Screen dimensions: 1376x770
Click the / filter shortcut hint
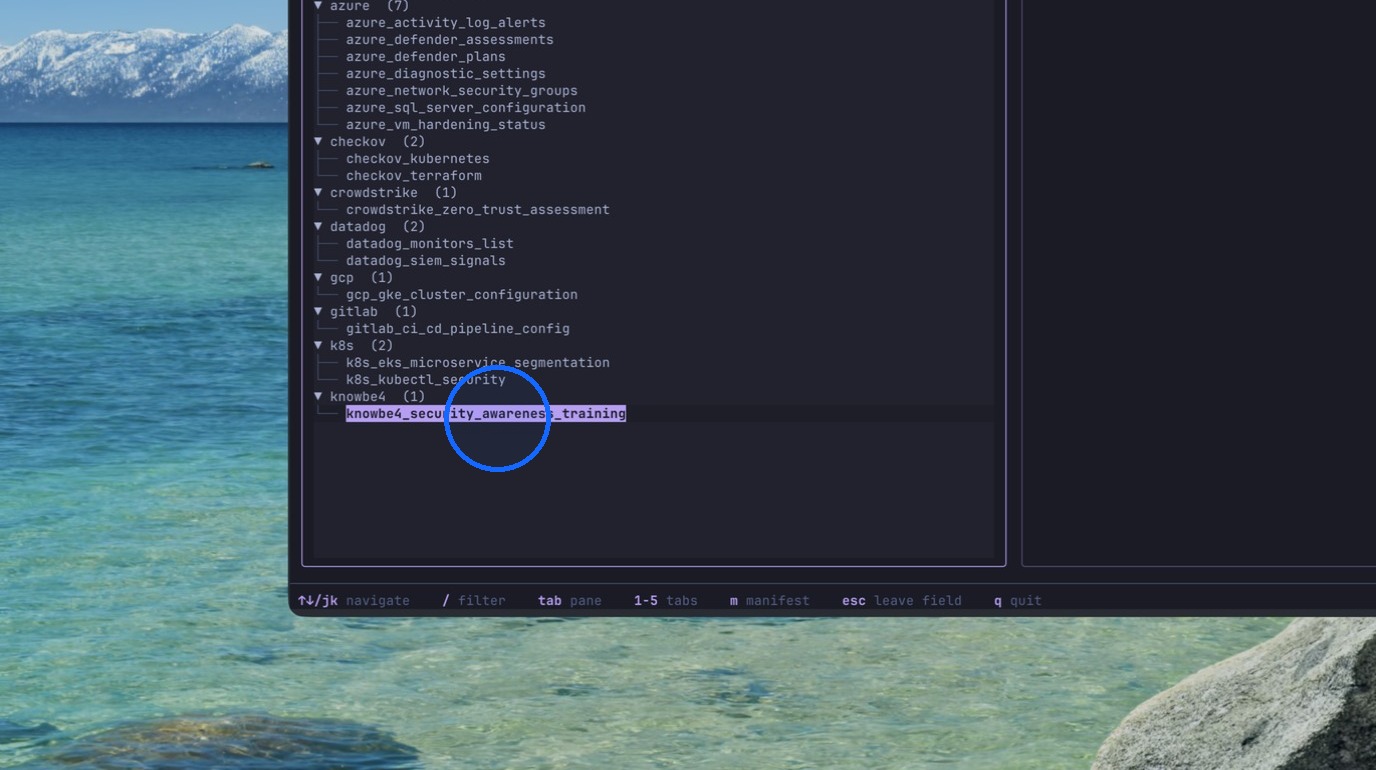474,601
